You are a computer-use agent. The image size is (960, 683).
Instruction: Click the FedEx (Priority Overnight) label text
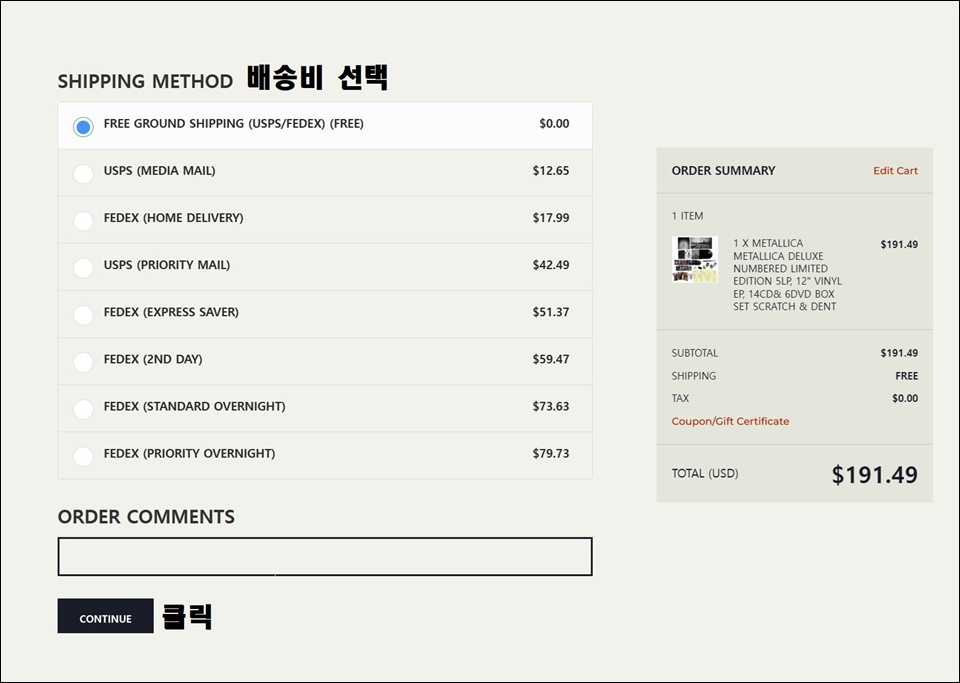190,453
